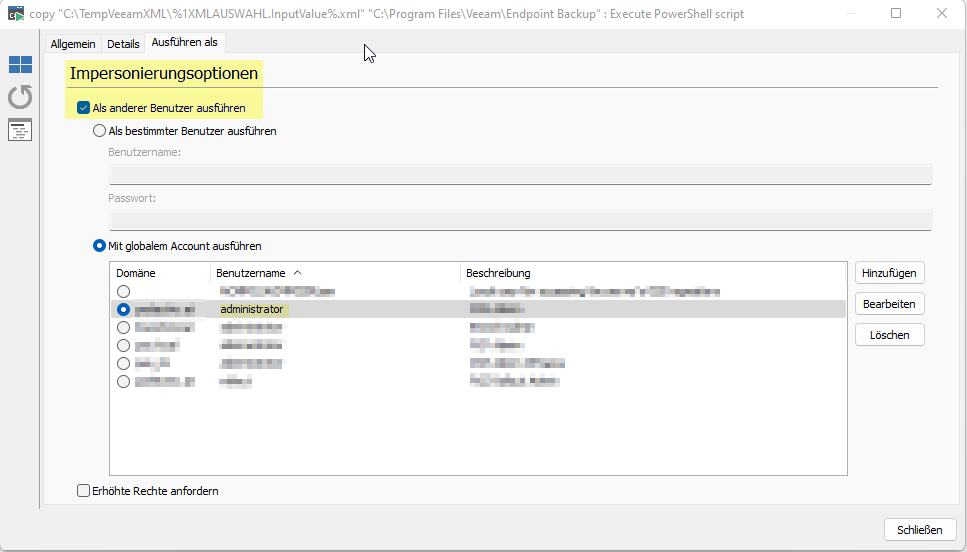Click the text-window sidebar icon

20,130
